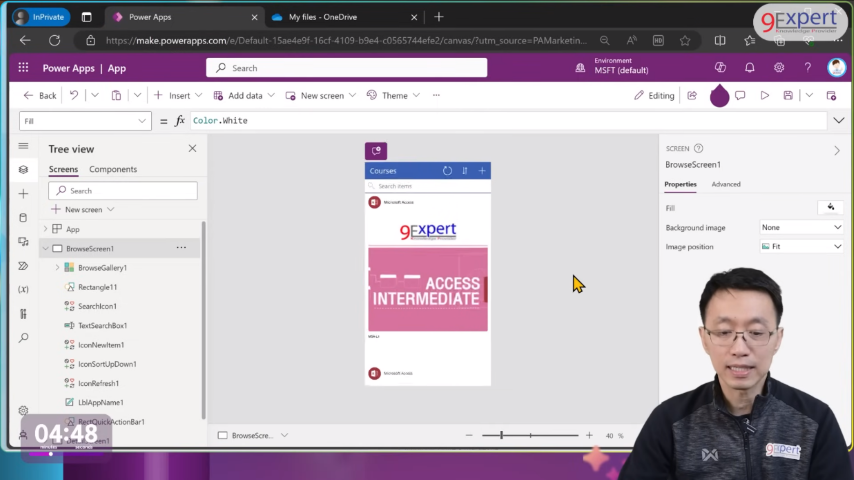Click the Preview app play icon
The width and height of the screenshot is (854, 480).
765,96
